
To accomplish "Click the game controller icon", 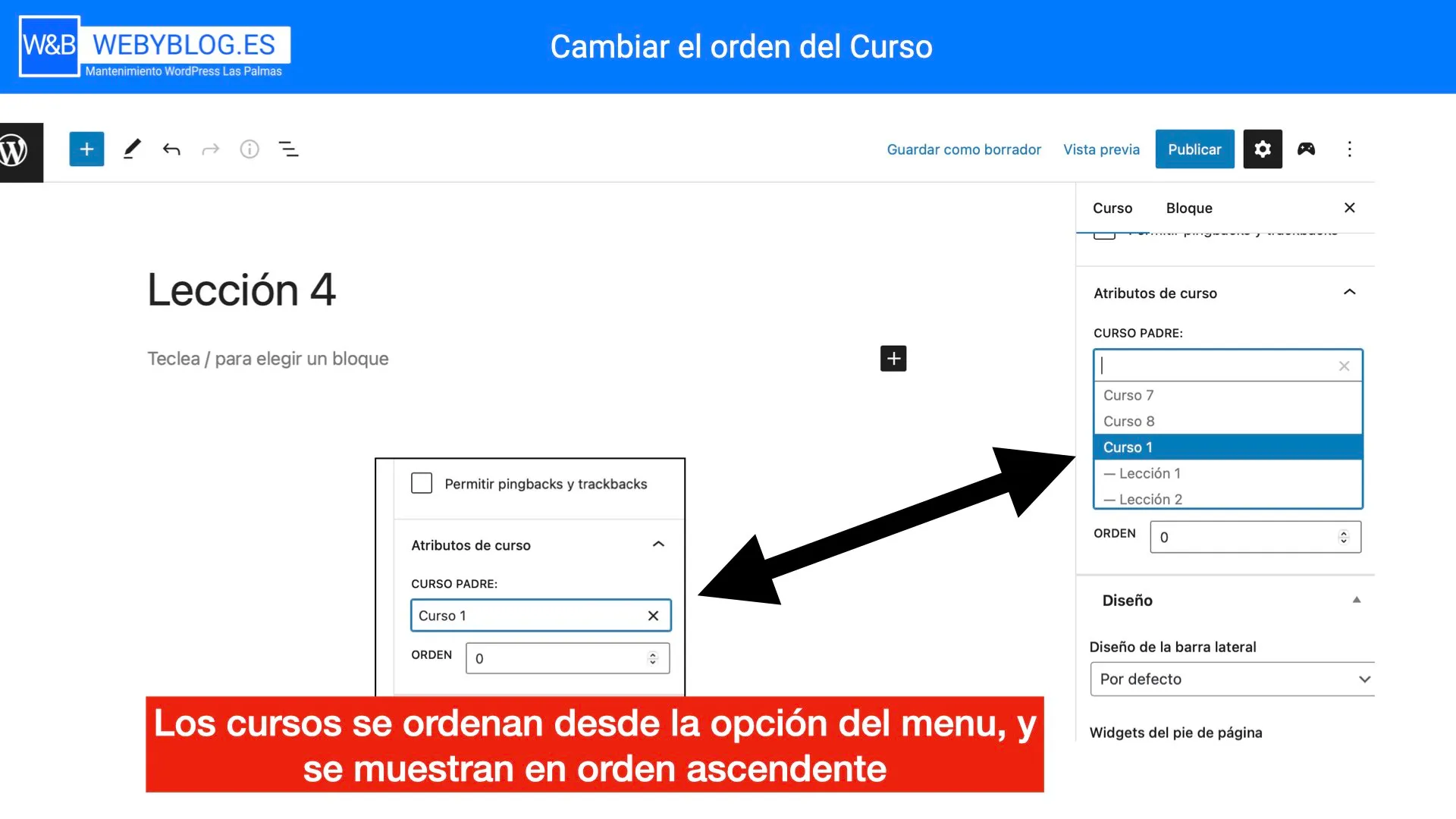I will pyautogui.click(x=1306, y=149).
